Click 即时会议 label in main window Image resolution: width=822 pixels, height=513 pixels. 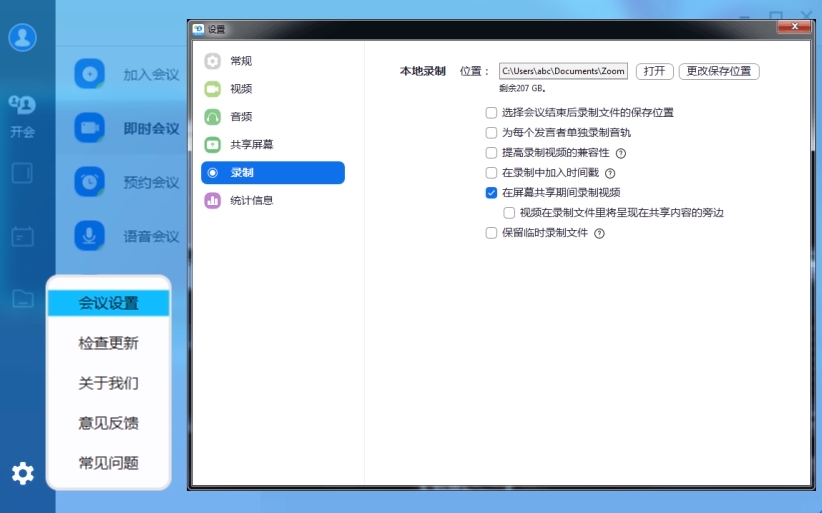[151, 128]
